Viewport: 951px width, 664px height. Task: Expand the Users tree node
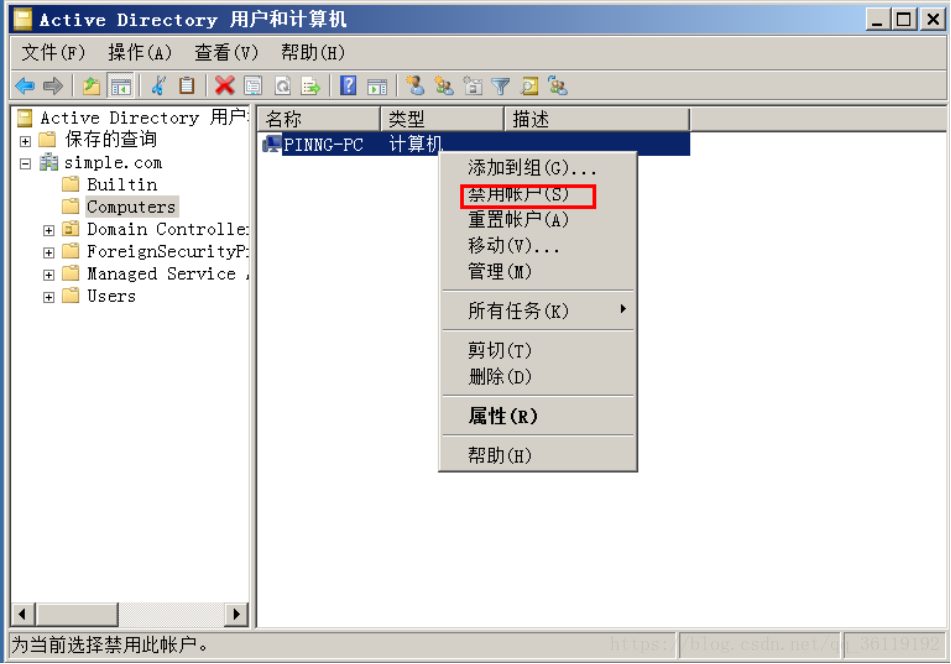pos(49,297)
